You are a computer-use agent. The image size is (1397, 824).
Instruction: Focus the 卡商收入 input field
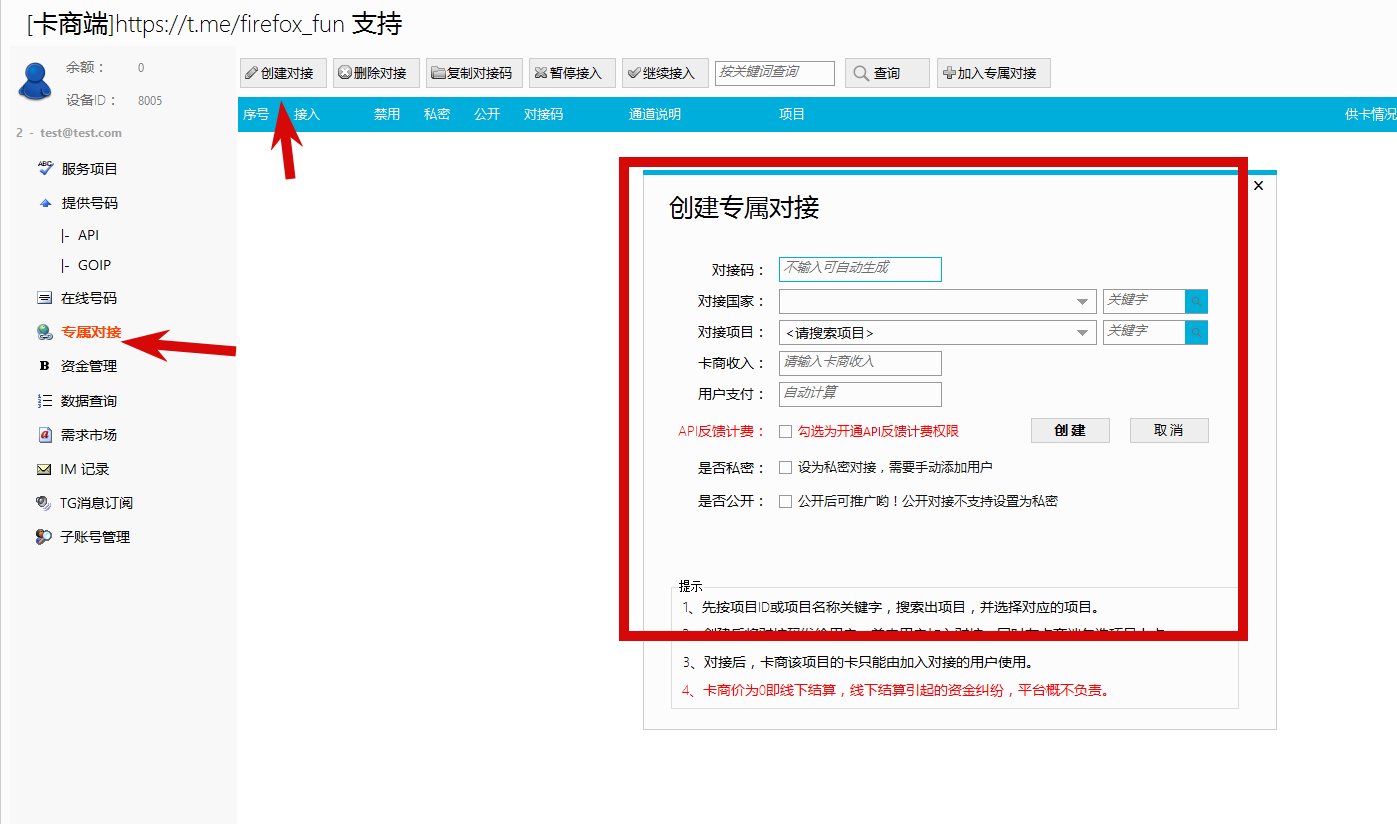click(860, 363)
